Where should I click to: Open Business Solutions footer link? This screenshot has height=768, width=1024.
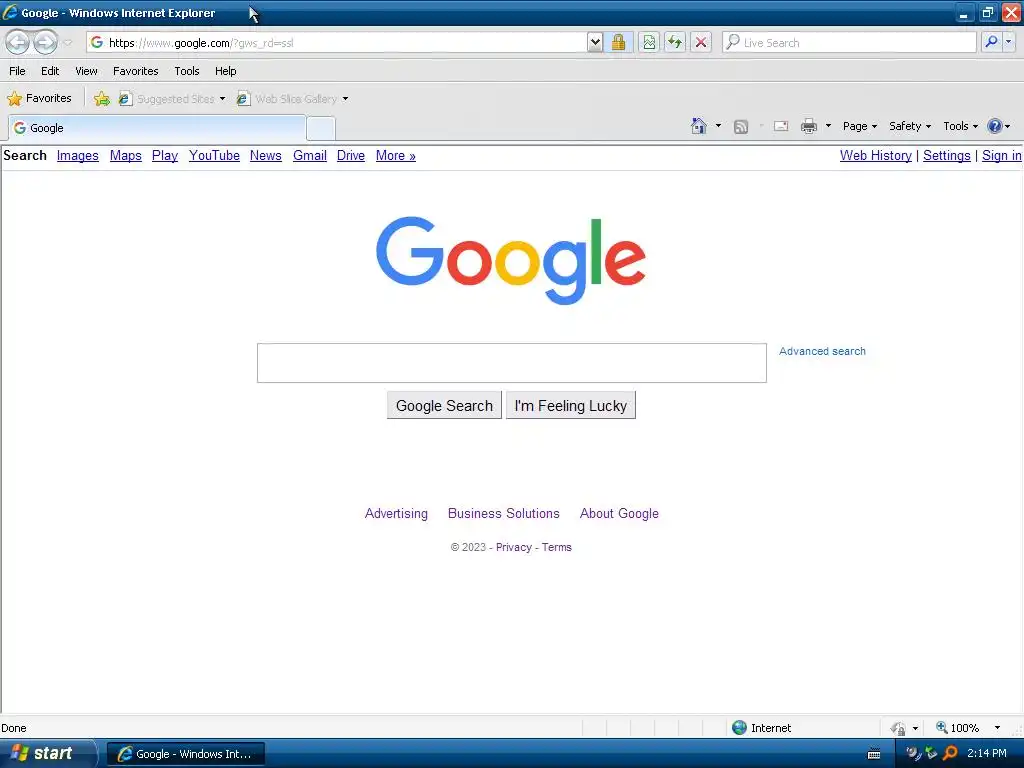tap(504, 513)
